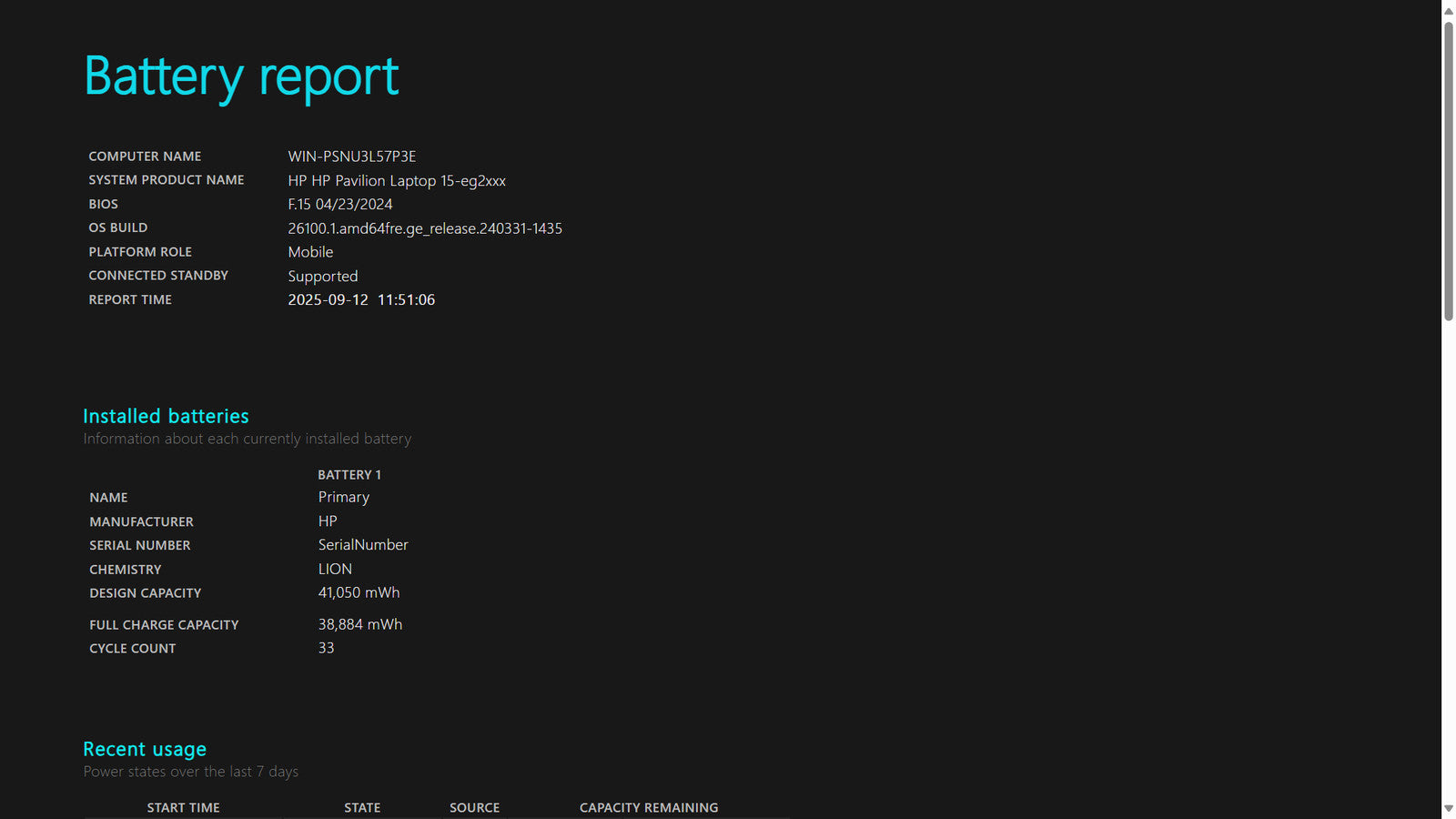Click the 'Installed batteries' section heading
The width and height of the screenshot is (1456, 819).
pos(166,416)
